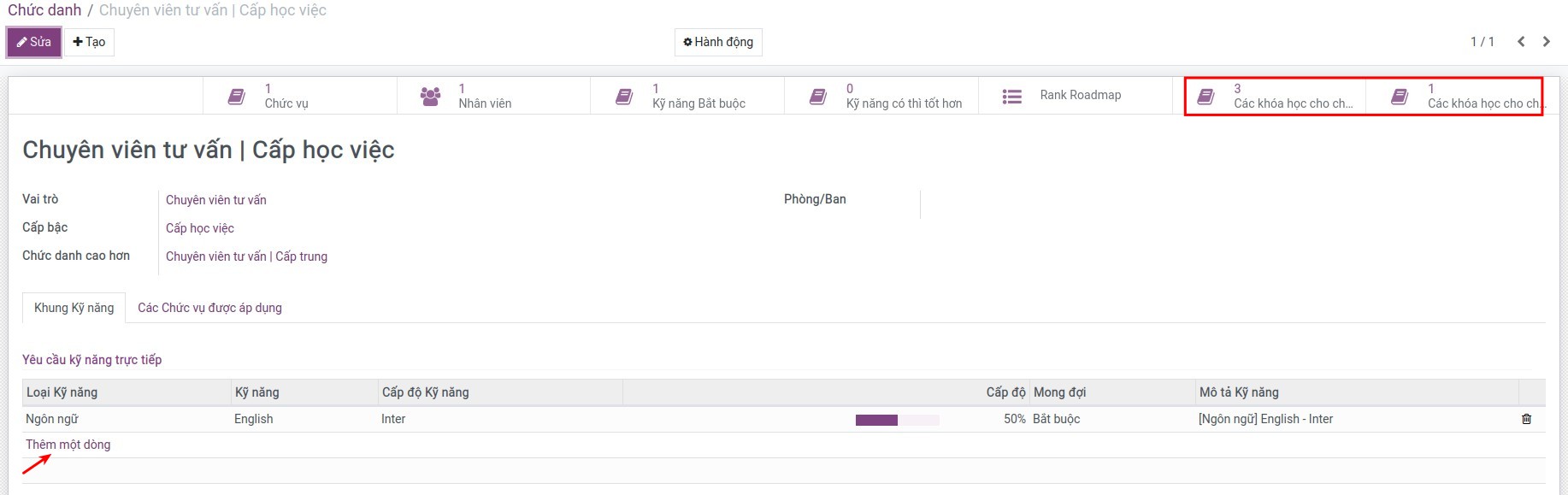Viewport: 1568px width, 495px height.
Task: Select the Khung Kỹ năng tab
Action: [x=74, y=308]
